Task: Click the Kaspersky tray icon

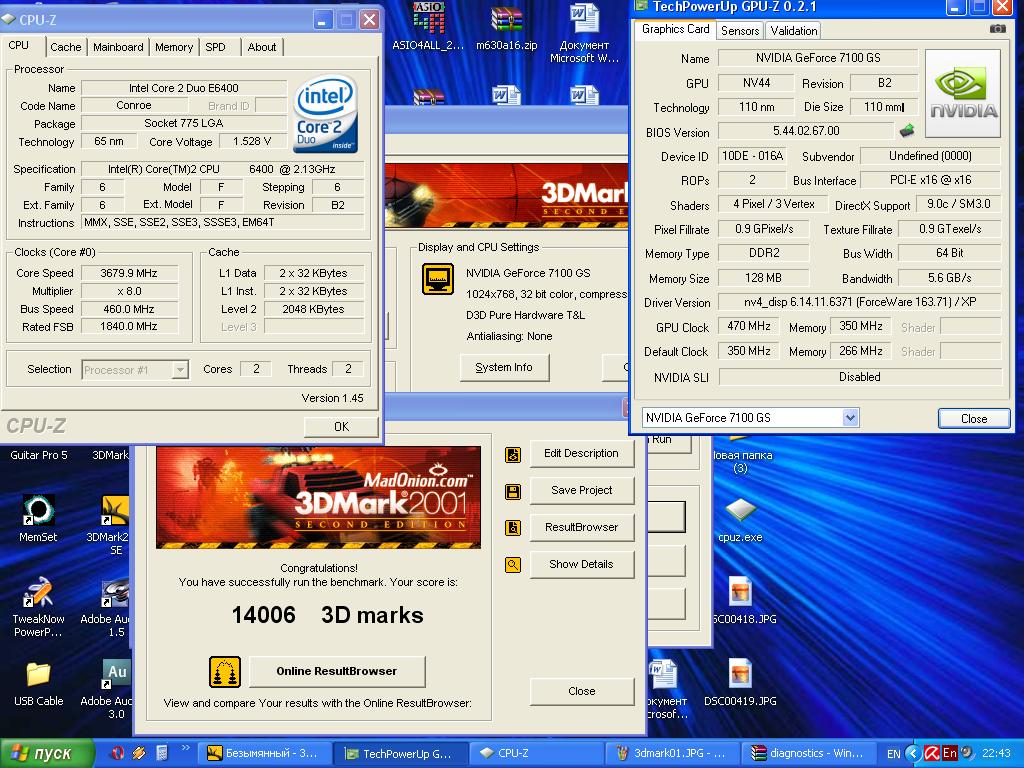Action: pos(932,753)
